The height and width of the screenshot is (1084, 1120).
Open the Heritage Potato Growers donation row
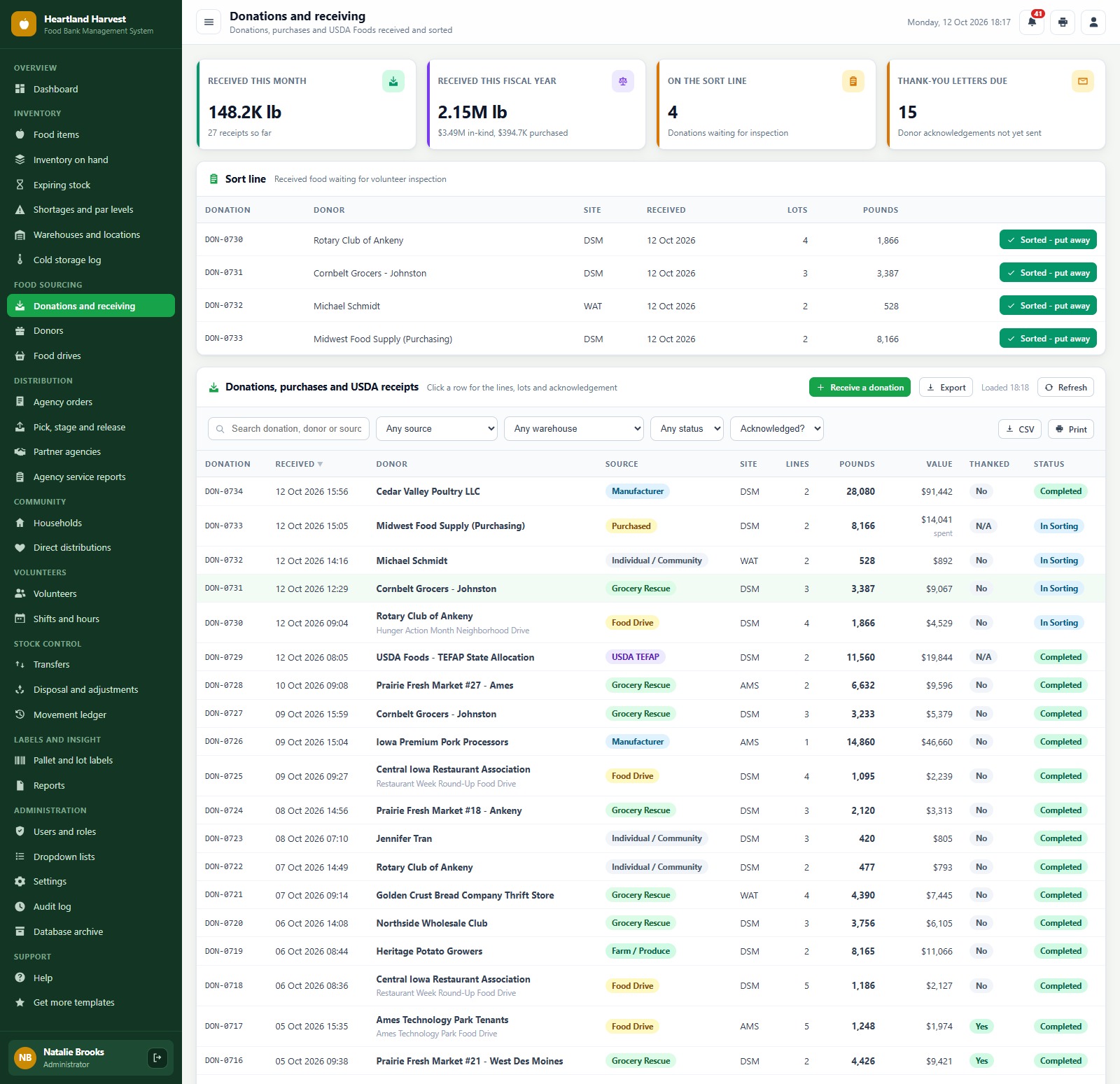pos(651,951)
